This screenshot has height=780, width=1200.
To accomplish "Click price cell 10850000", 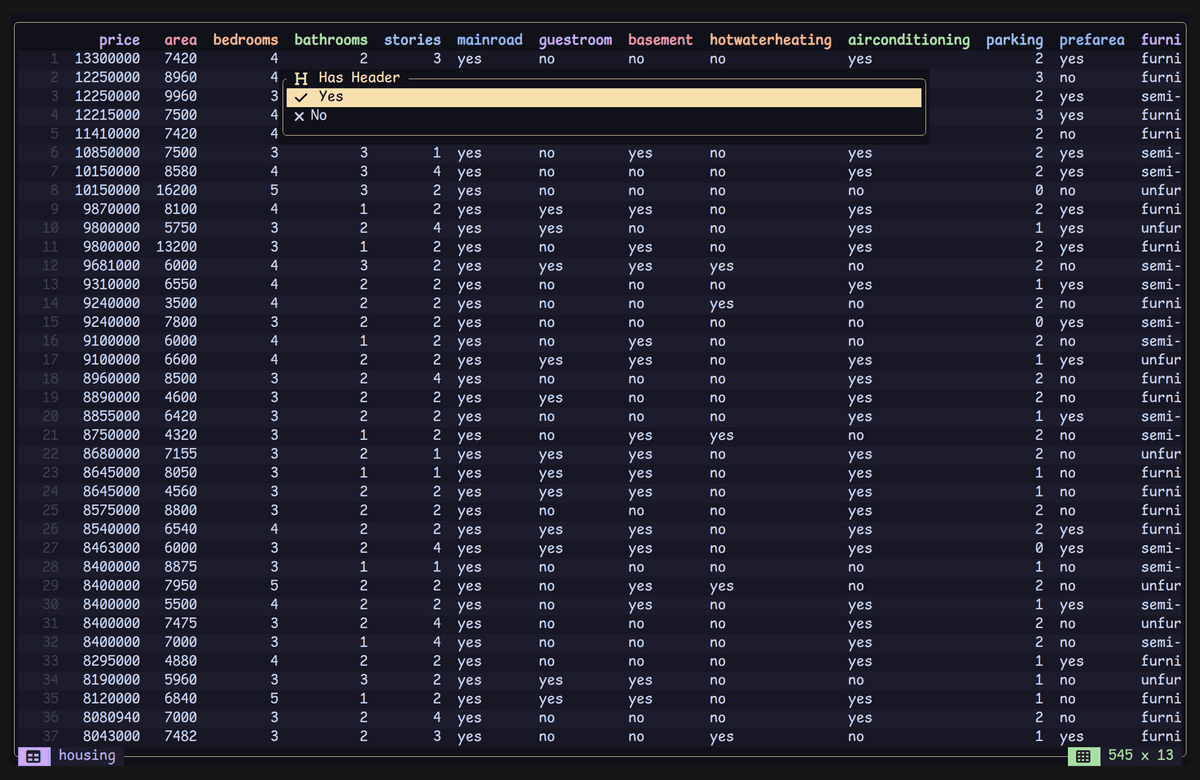I will click(x=107, y=153).
